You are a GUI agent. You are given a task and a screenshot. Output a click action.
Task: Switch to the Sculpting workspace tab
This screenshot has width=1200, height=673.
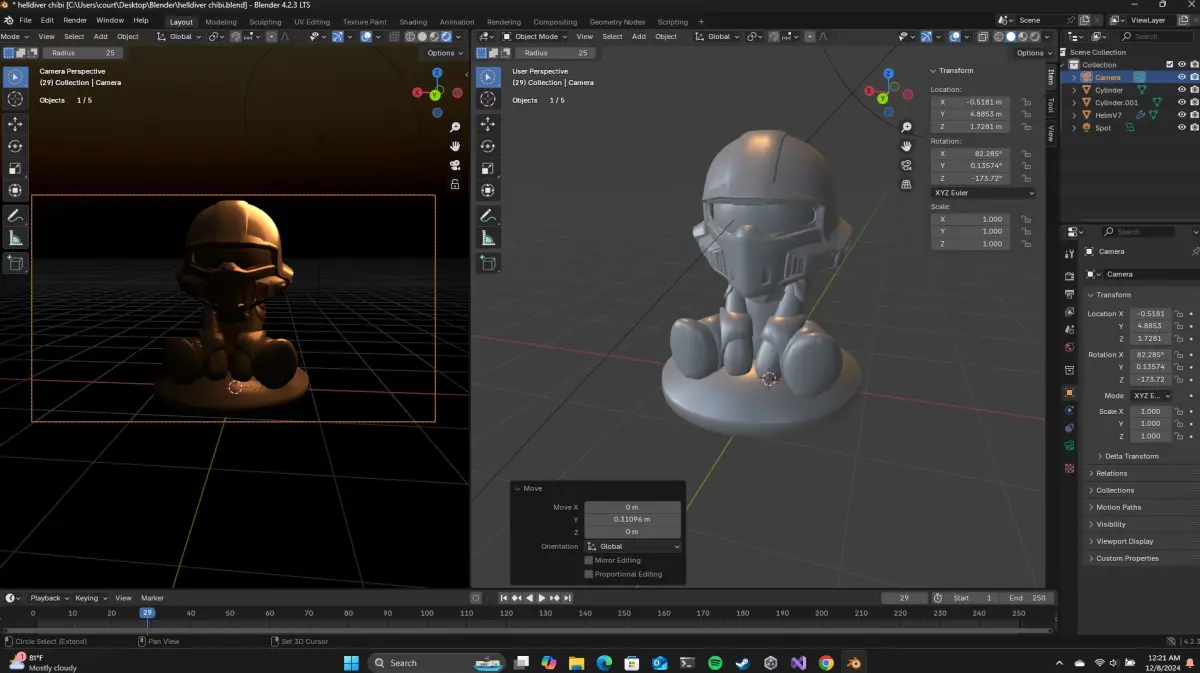click(265, 22)
